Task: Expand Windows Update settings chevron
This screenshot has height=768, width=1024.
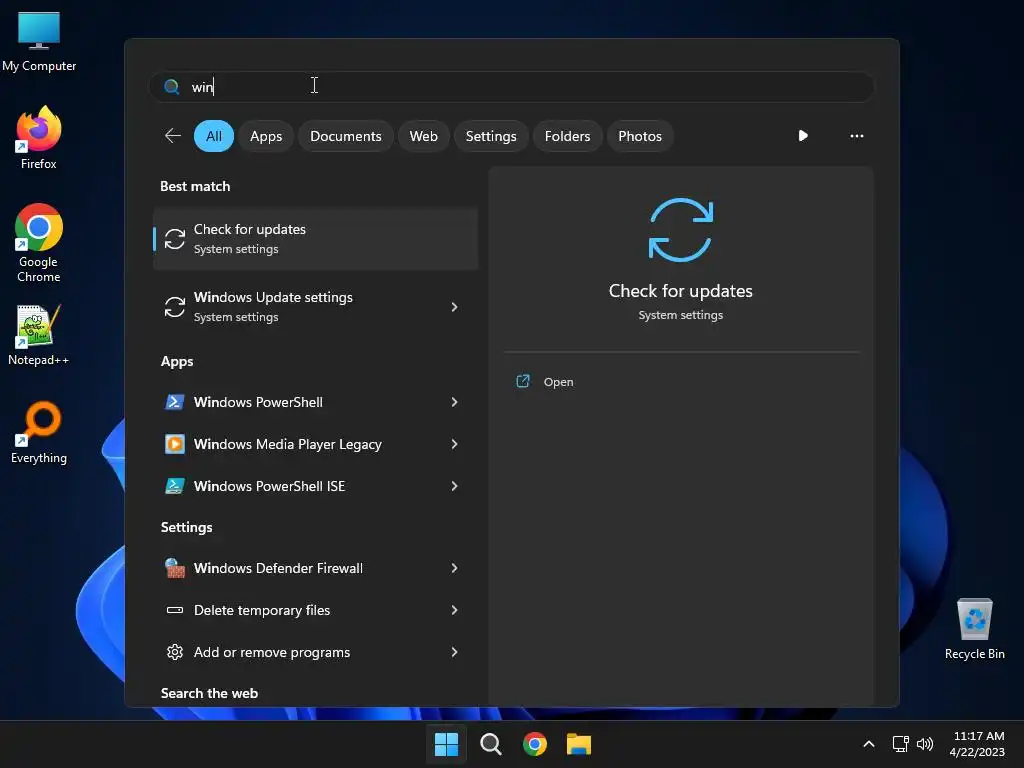Action: [x=455, y=306]
